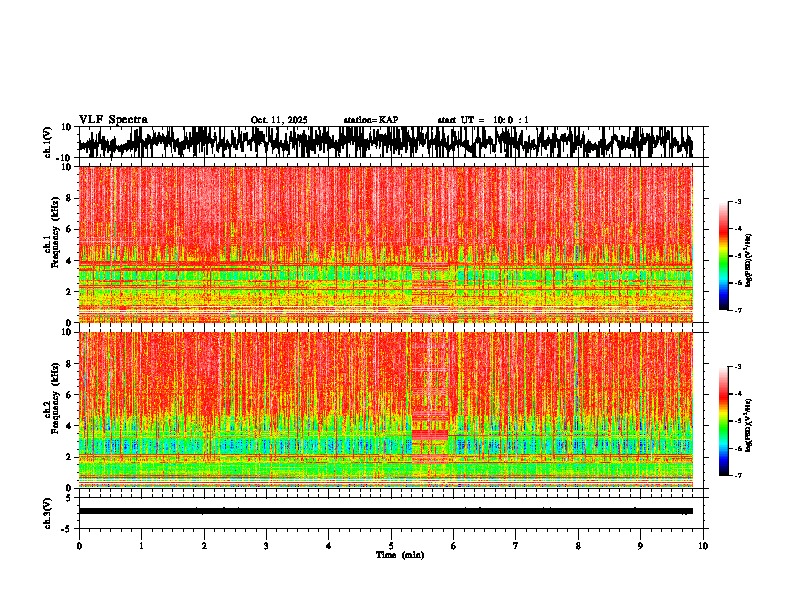Image resolution: width=792 pixels, height=612 pixels.
Task: Click time axis tick label "1"
Action: pos(141,546)
